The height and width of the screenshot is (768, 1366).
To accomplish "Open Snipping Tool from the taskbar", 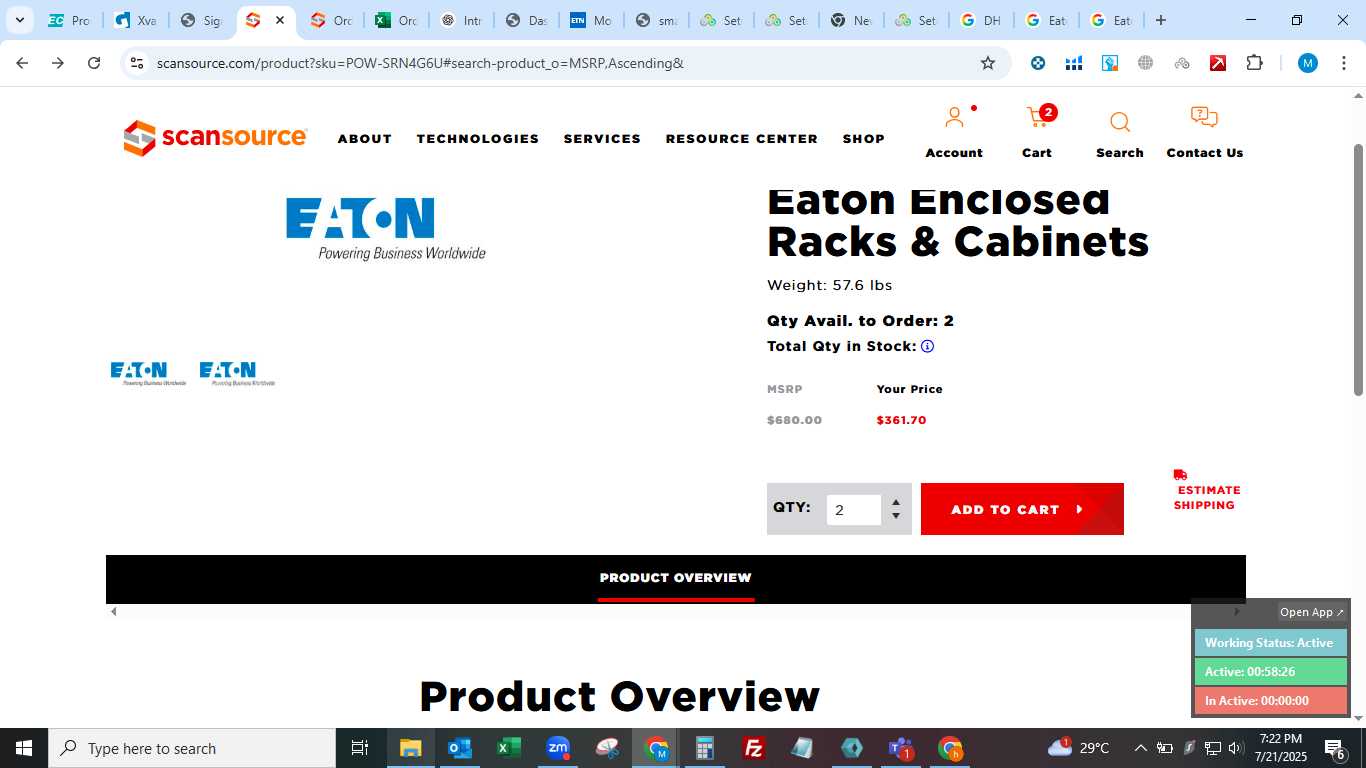I will coord(607,748).
